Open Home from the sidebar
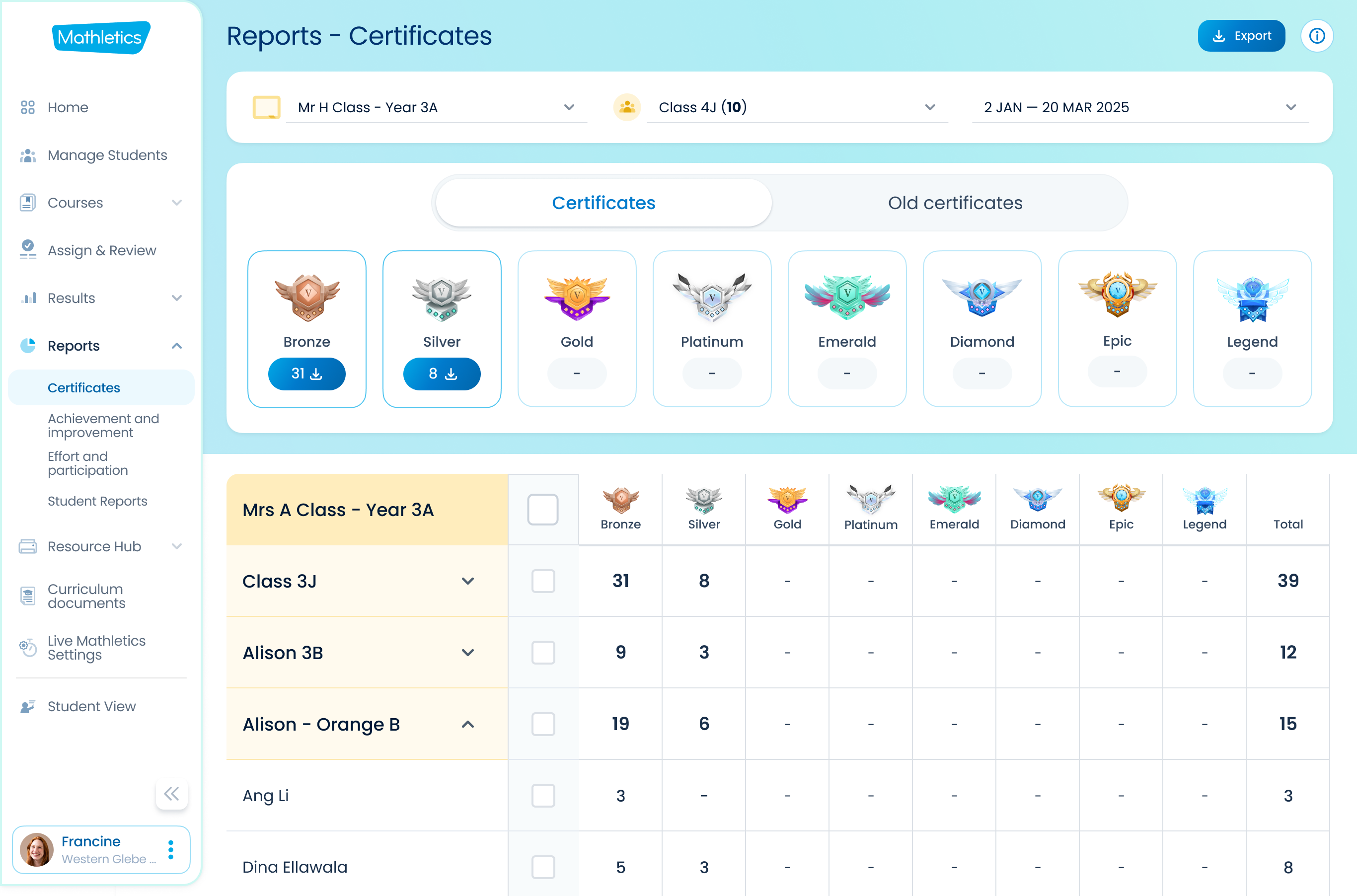Image resolution: width=1357 pixels, height=896 pixels. [68, 107]
